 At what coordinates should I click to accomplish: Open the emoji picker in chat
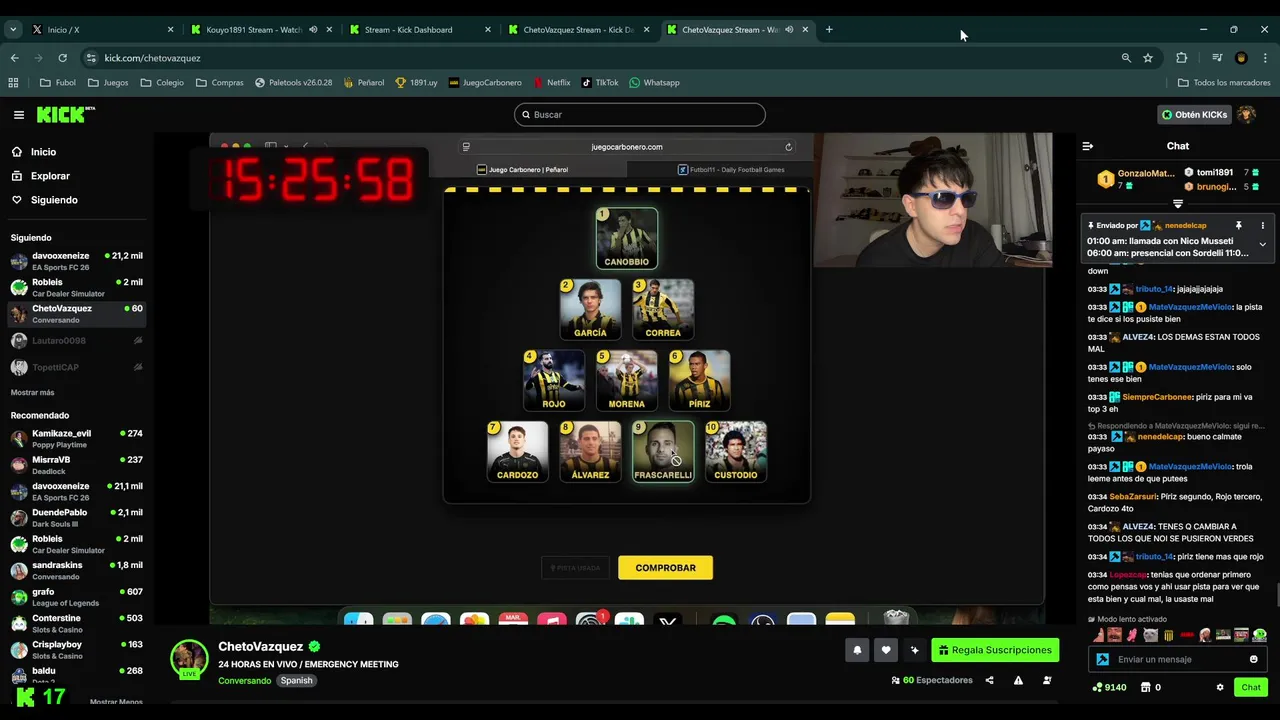pos(1253,659)
